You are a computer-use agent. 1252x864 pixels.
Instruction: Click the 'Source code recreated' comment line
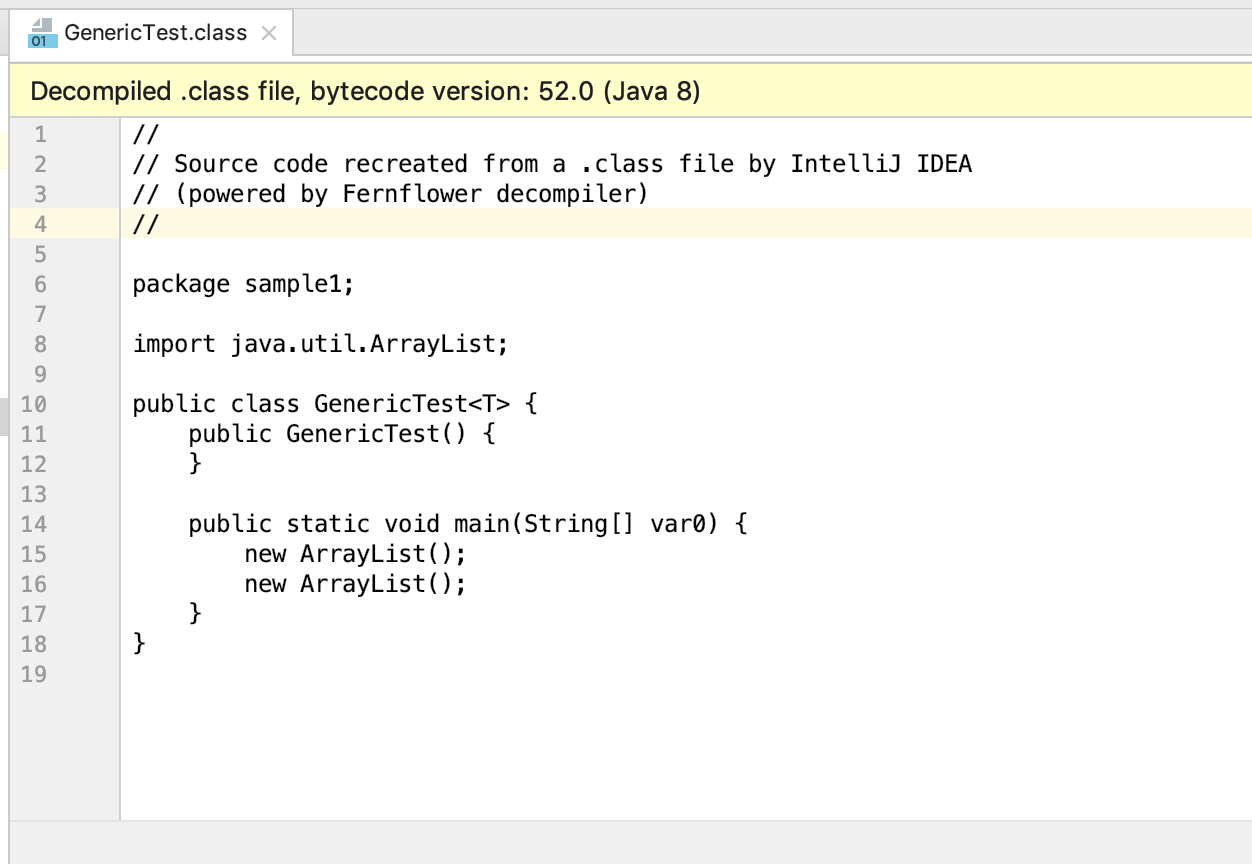click(552, 164)
